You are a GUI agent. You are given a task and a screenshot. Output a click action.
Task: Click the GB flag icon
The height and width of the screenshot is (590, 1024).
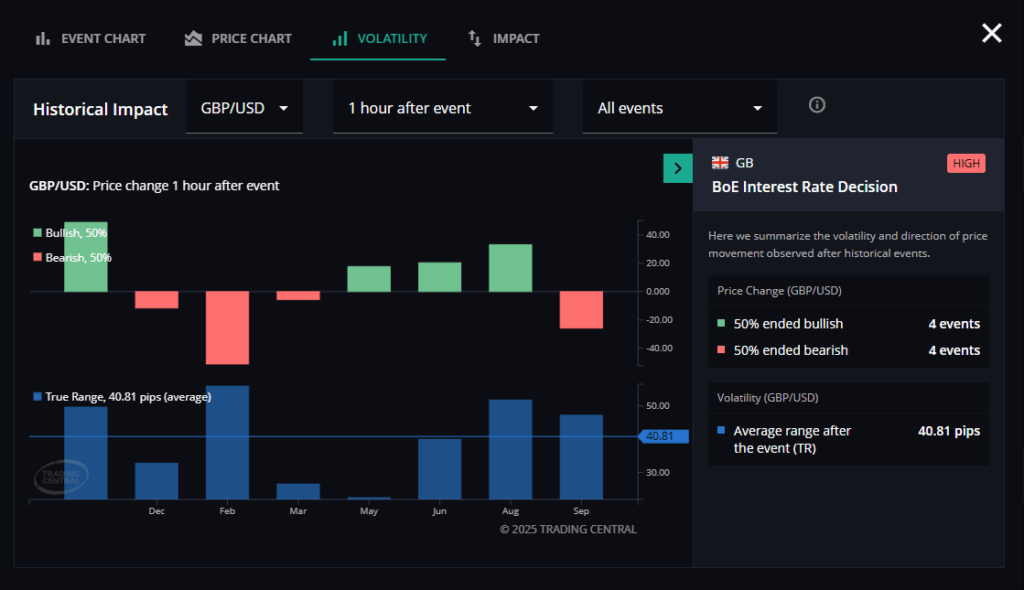point(720,163)
